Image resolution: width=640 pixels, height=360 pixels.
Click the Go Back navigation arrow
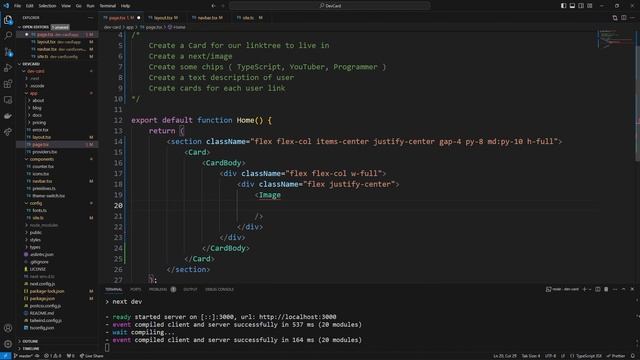tap(213, 6)
